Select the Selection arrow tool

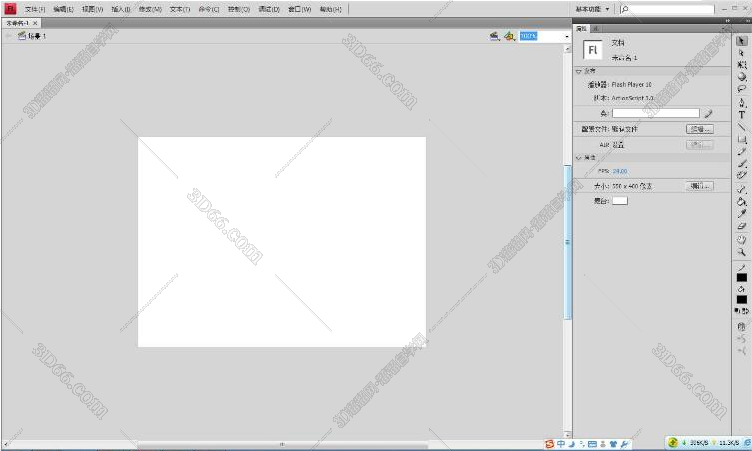[741, 41]
